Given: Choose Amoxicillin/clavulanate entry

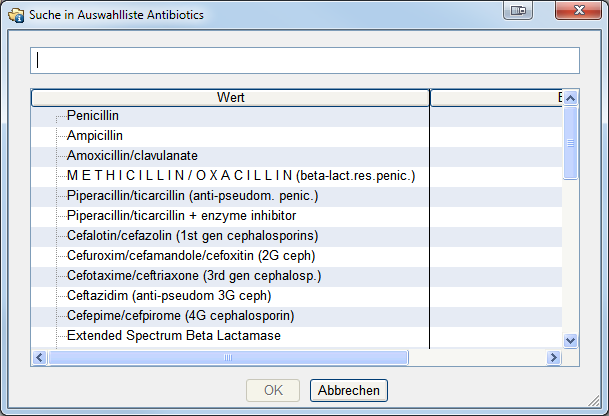Looking at the screenshot, I should tap(132, 156).
